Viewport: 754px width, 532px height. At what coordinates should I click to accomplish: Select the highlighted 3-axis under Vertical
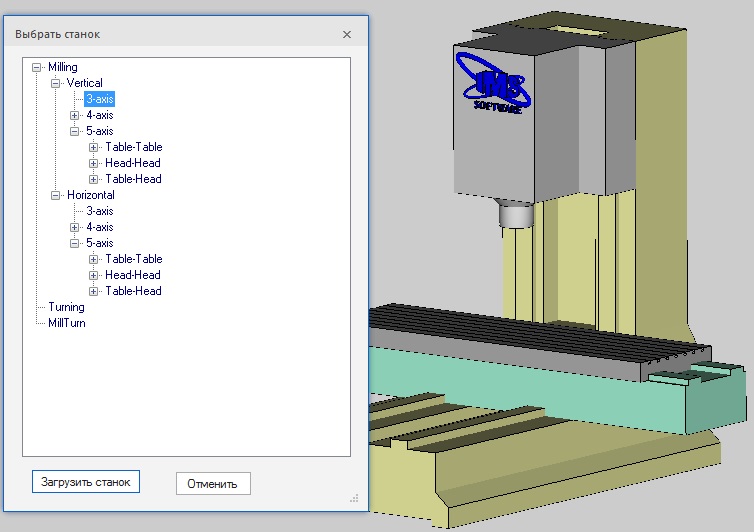pyautogui.click(x=99, y=99)
